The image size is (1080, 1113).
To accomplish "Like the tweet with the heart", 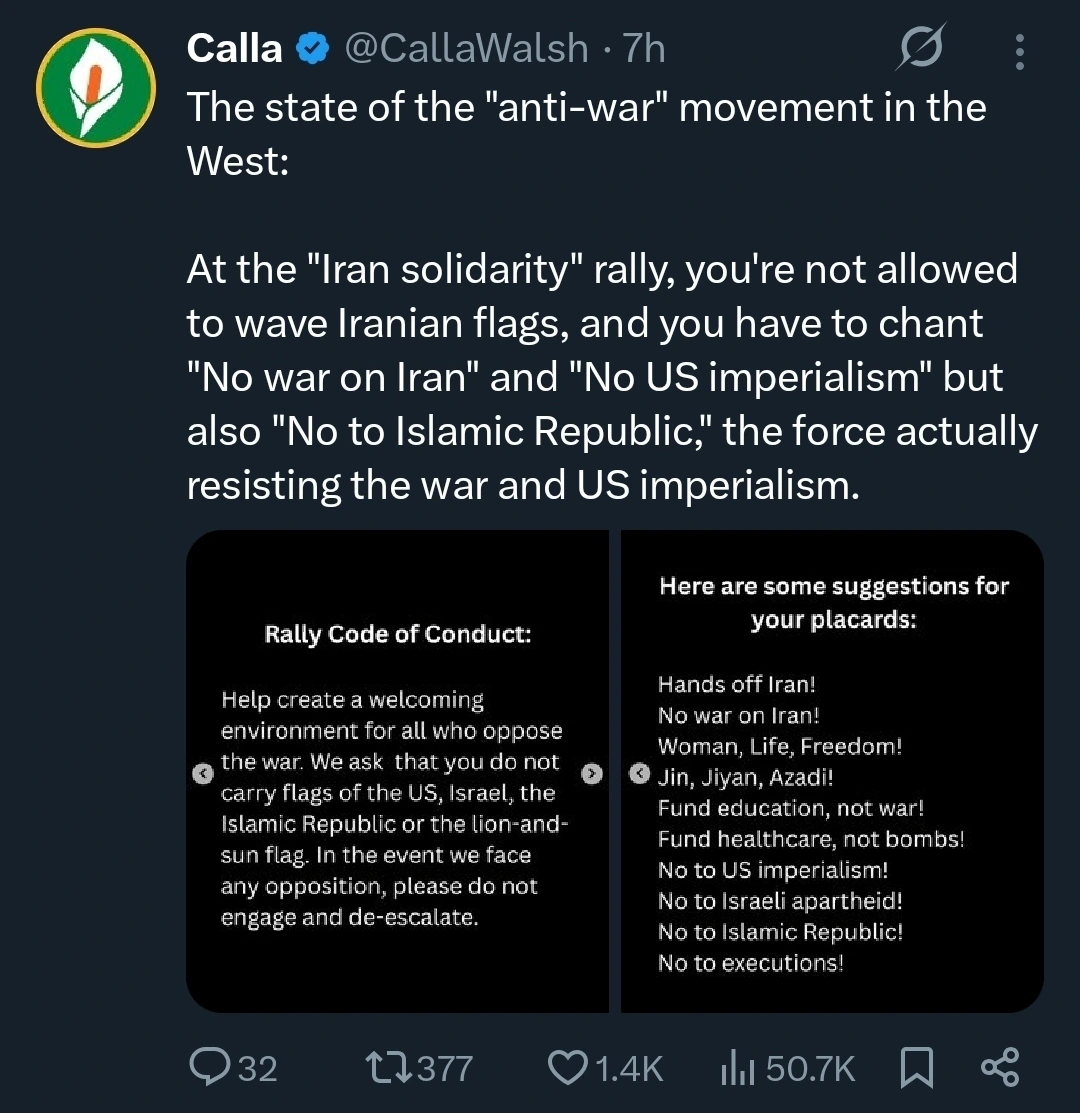I will 568,1068.
